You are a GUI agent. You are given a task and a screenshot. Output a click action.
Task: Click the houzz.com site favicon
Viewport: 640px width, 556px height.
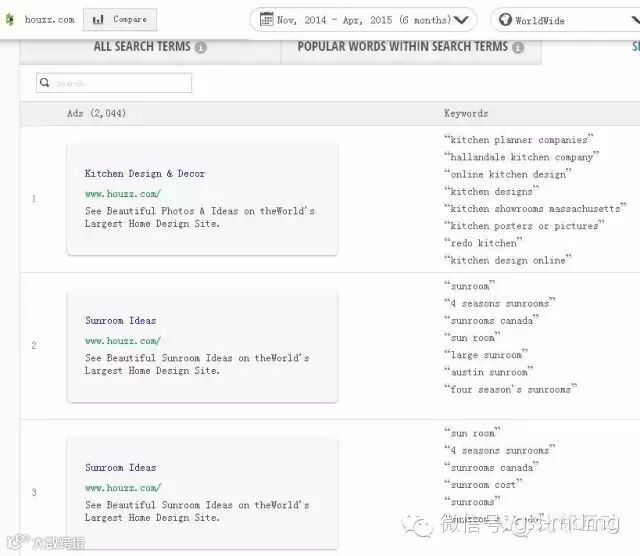[10, 19]
